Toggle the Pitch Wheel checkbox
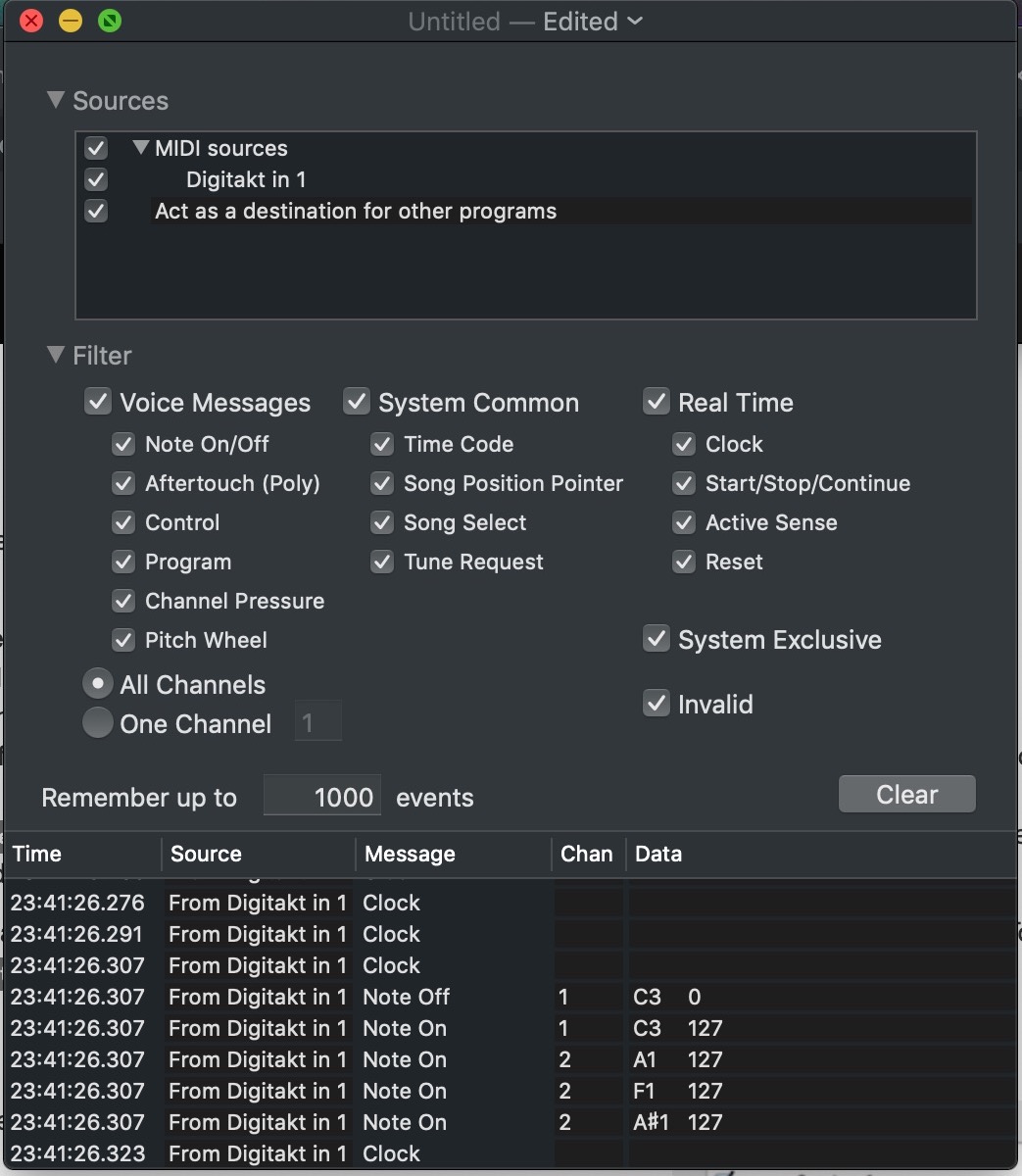The image size is (1022, 1176). [x=123, y=640]
